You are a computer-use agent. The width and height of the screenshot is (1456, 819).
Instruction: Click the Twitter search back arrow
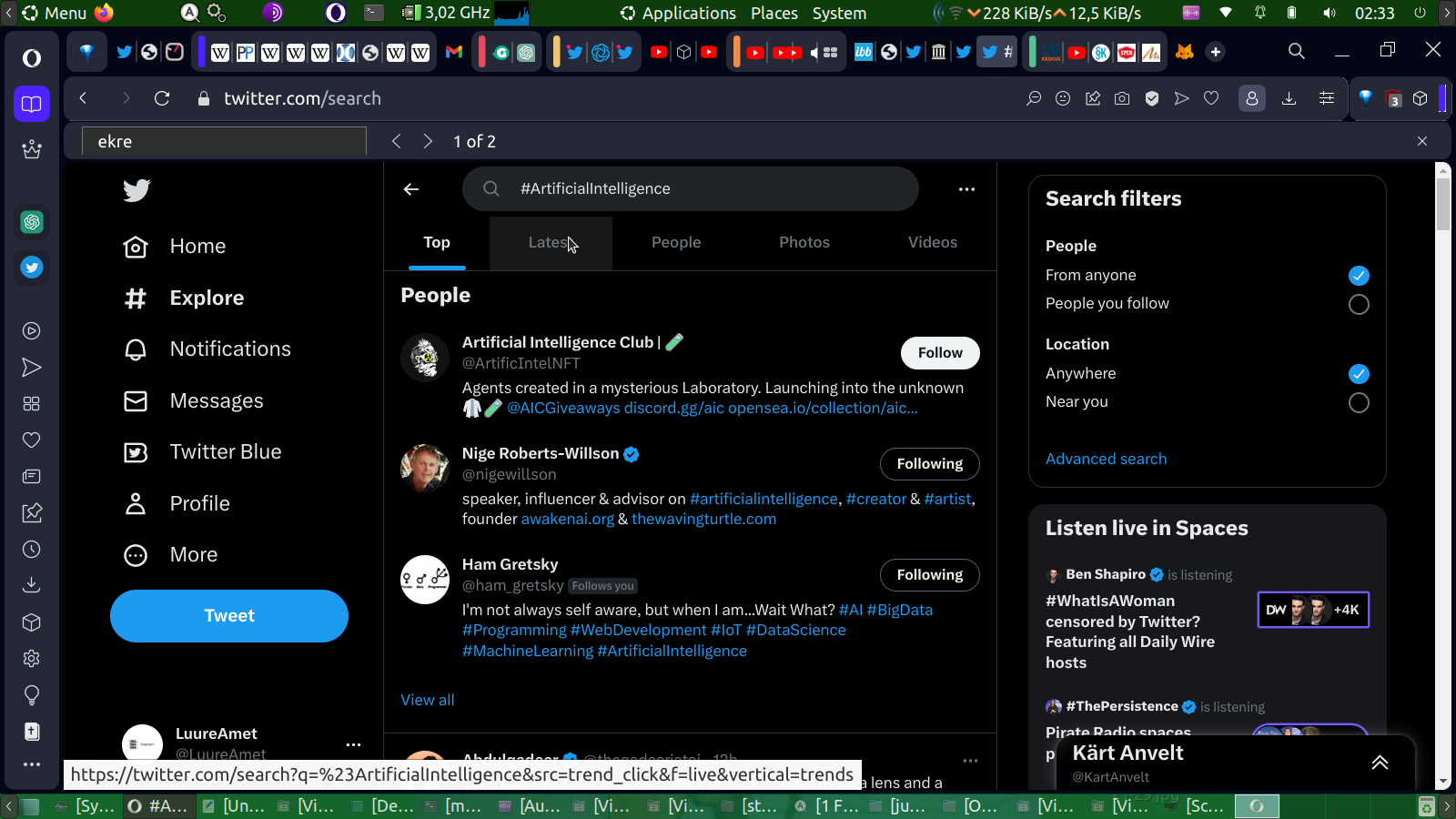coord(411,189)
